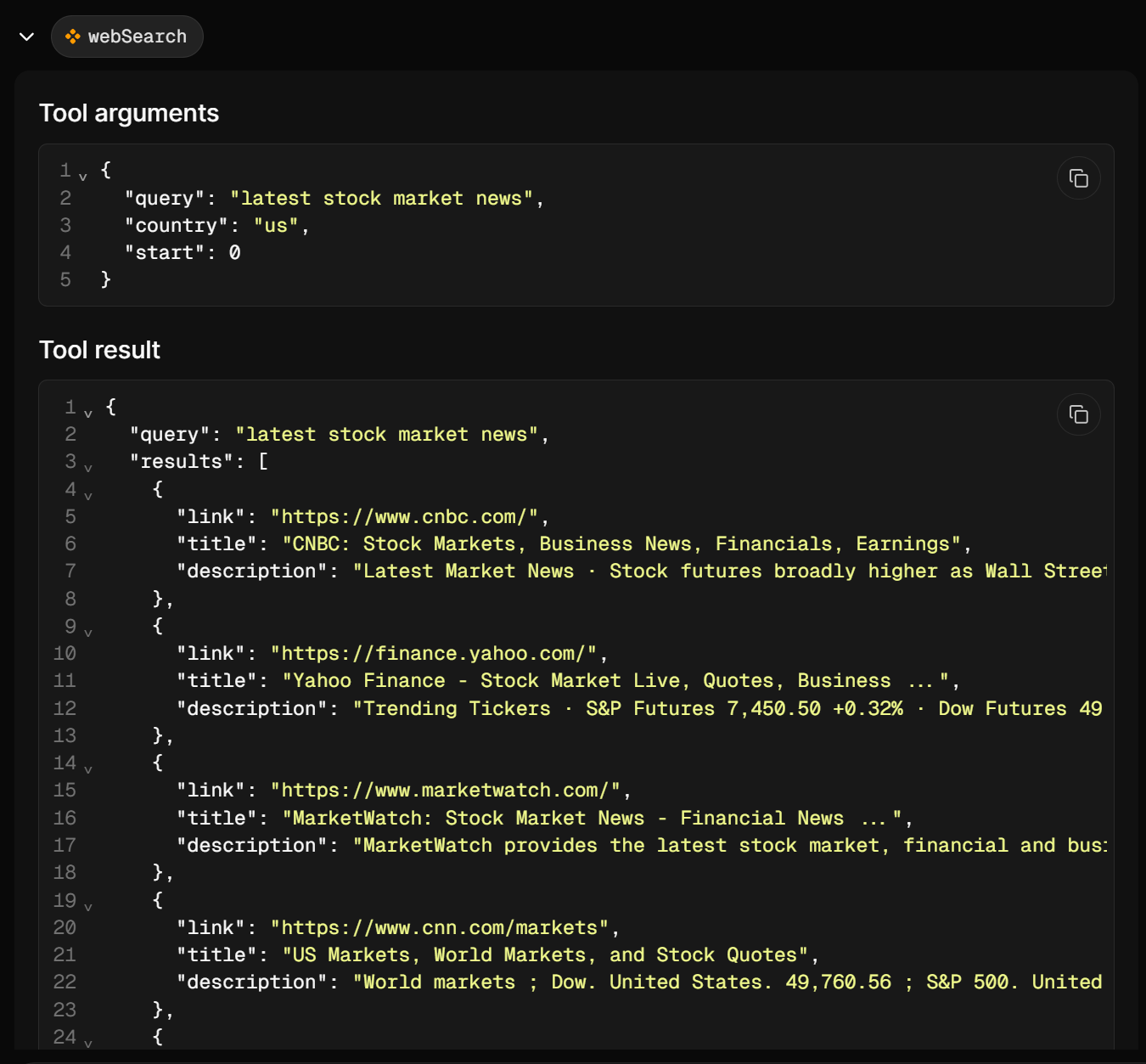
Task: Collapse the object at result line 24
Action: pos(88,1044)
